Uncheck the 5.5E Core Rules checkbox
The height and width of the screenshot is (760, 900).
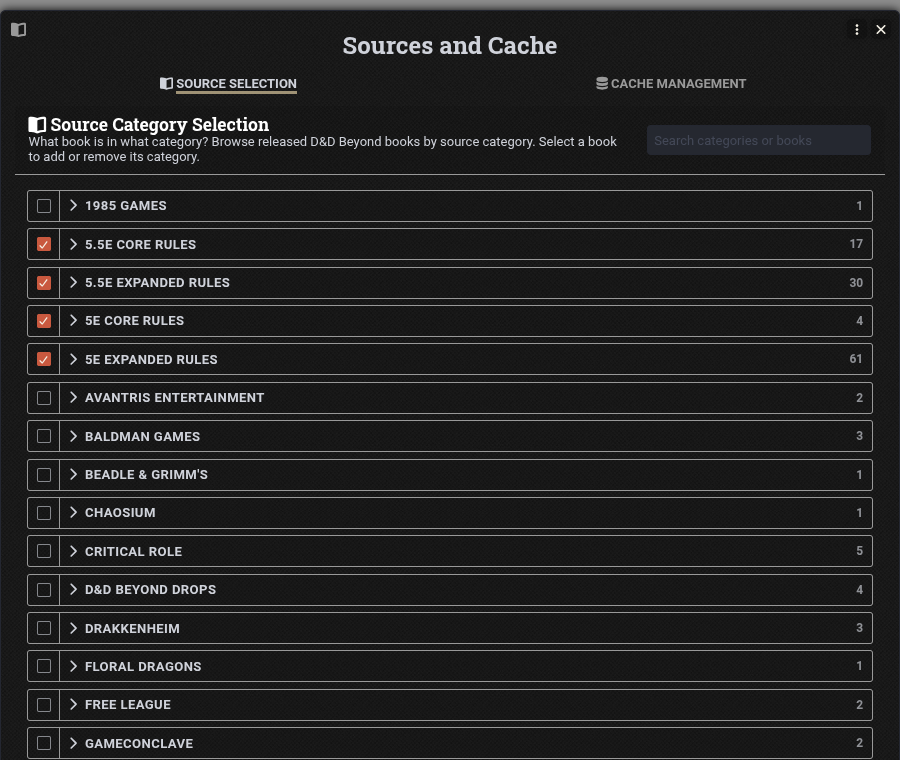click(x=44, y=245)
